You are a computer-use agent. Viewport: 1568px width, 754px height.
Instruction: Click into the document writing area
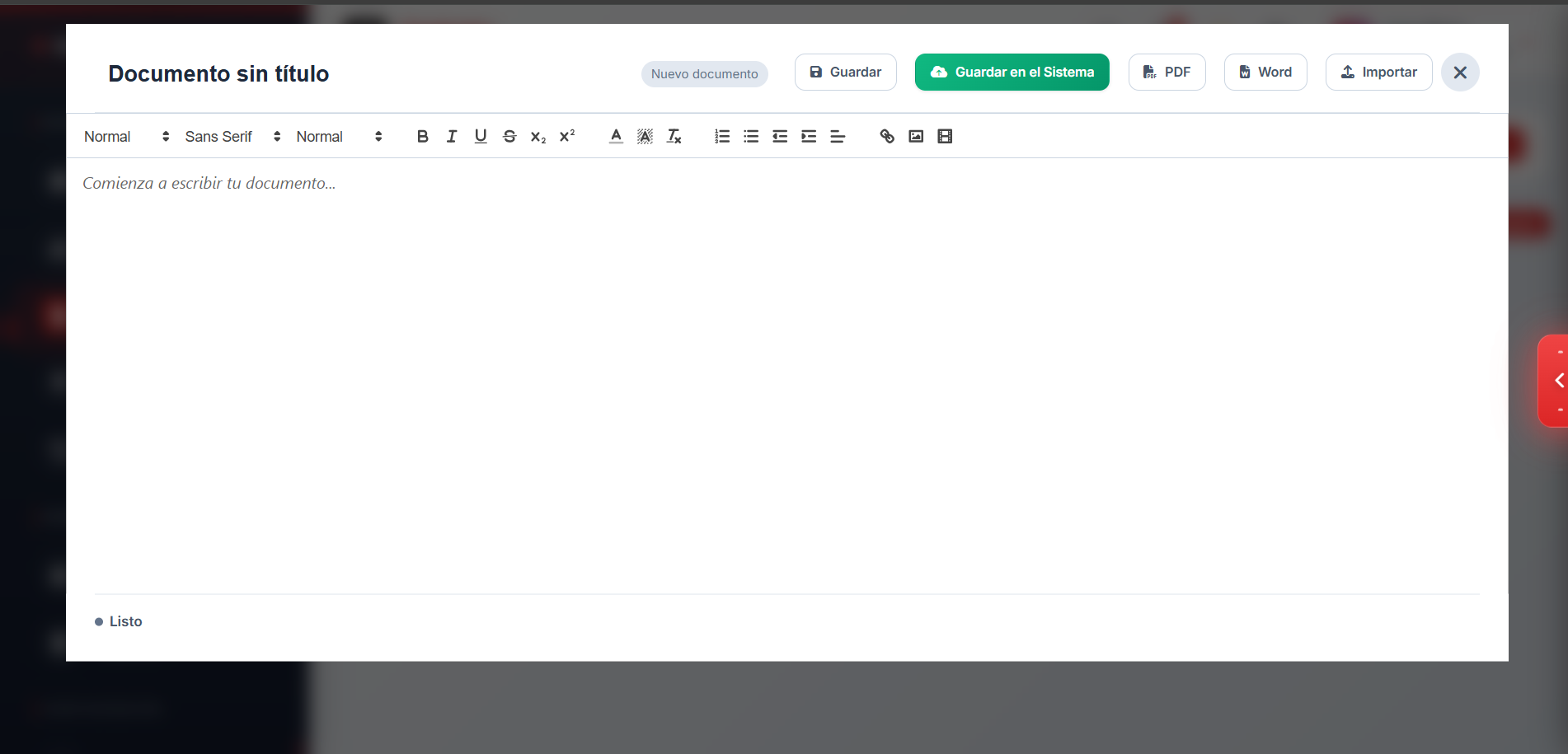click(x=787, y=375)
